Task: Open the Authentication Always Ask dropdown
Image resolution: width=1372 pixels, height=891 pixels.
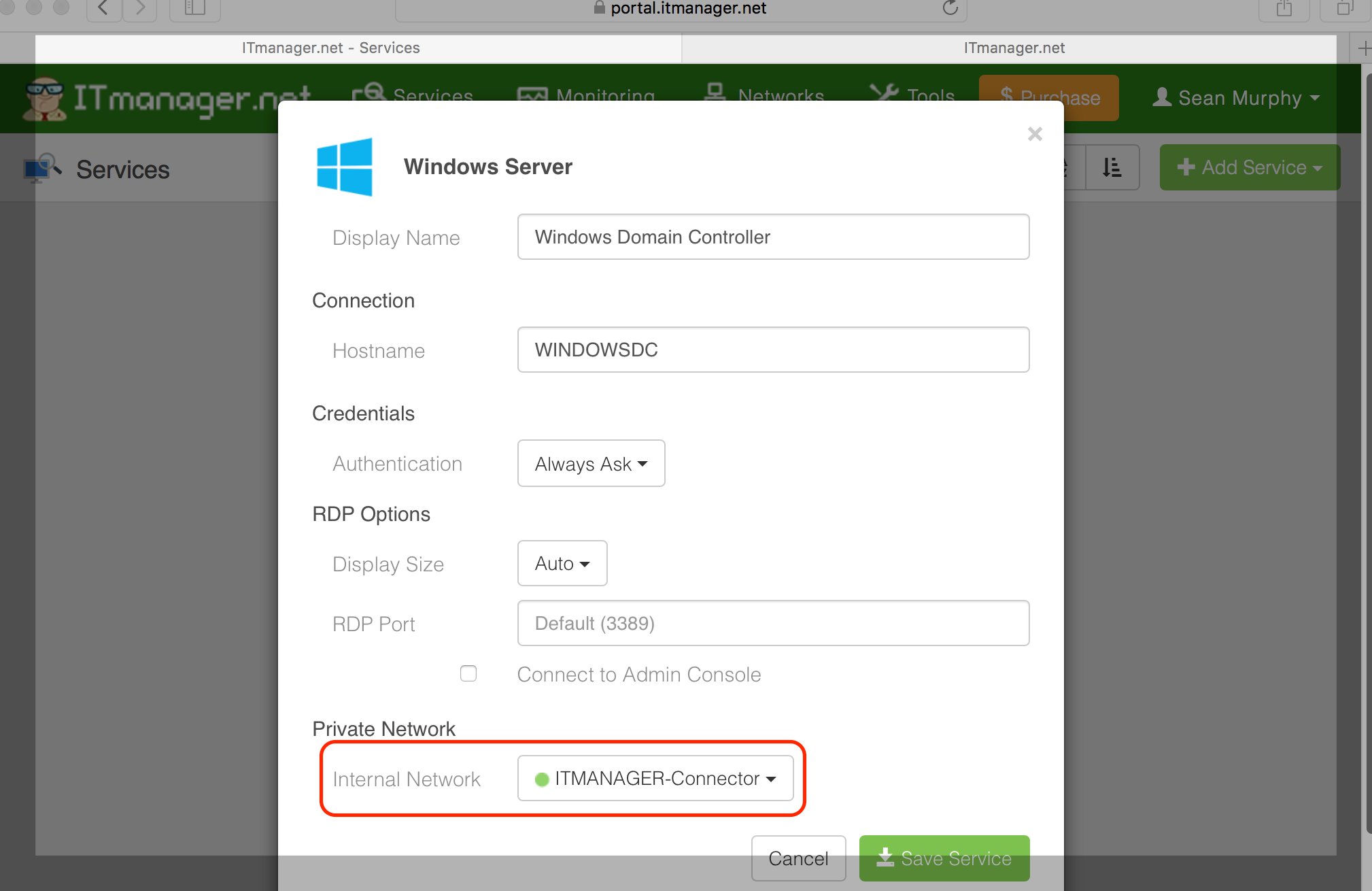Action: click(590, 463)
